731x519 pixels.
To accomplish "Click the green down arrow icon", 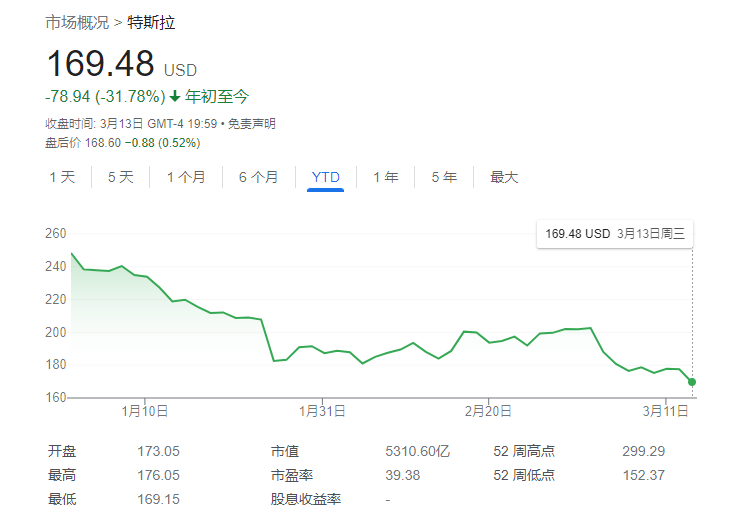I will [174, 97].
